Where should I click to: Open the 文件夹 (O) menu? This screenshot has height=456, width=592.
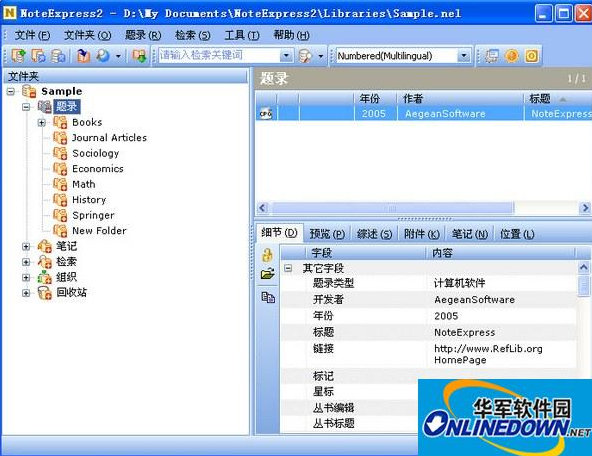[88, 35]
